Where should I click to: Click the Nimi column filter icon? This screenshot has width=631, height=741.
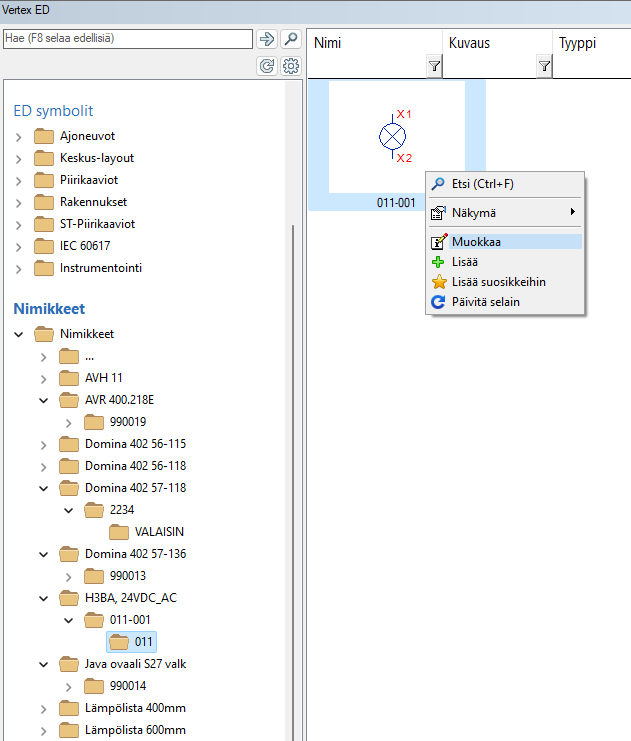[x=434, y=67]
